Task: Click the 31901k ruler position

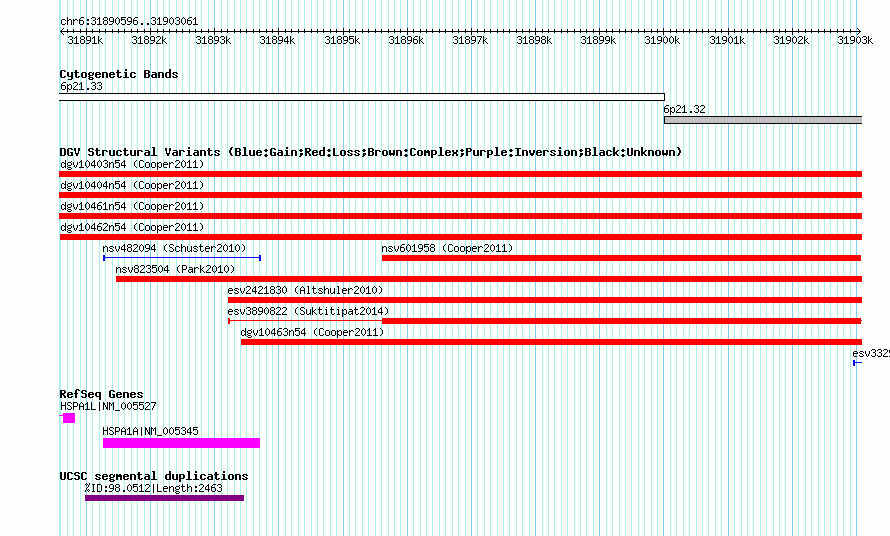Action: pyautogui.click(x=727, y=40)
